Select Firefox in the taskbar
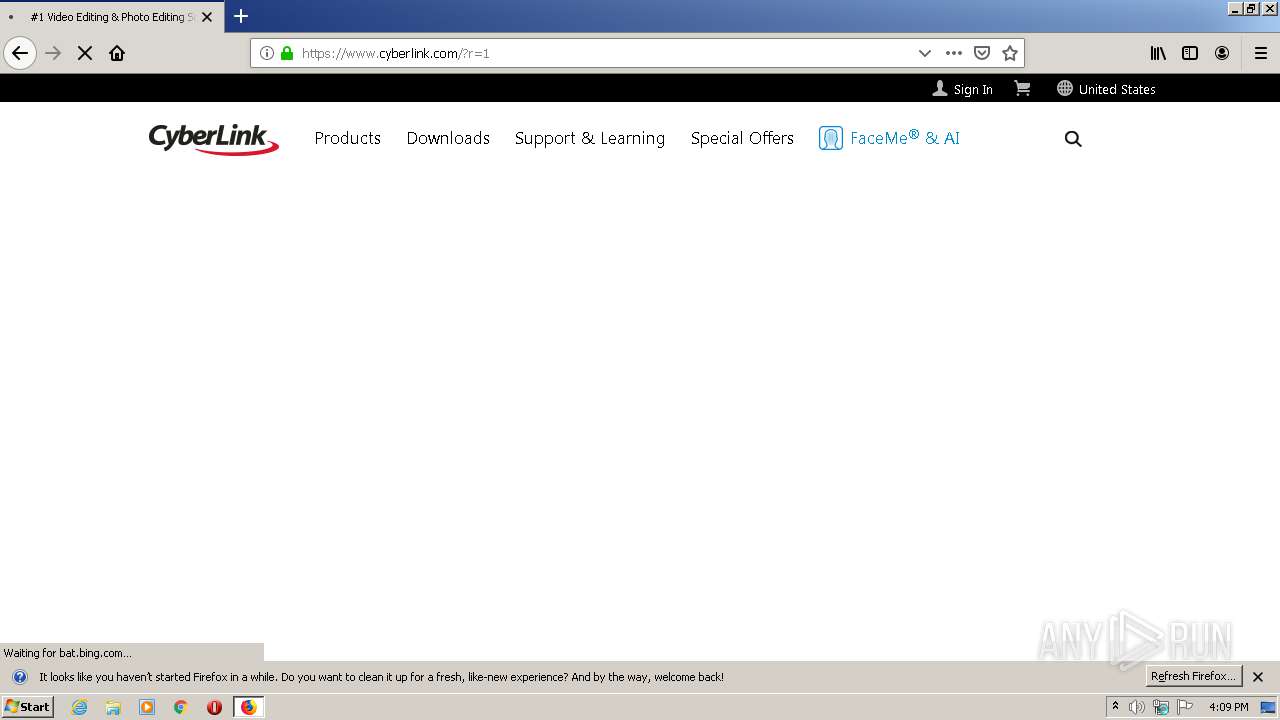This screenshot has height=720, width=1280. [x=249, y=707]
